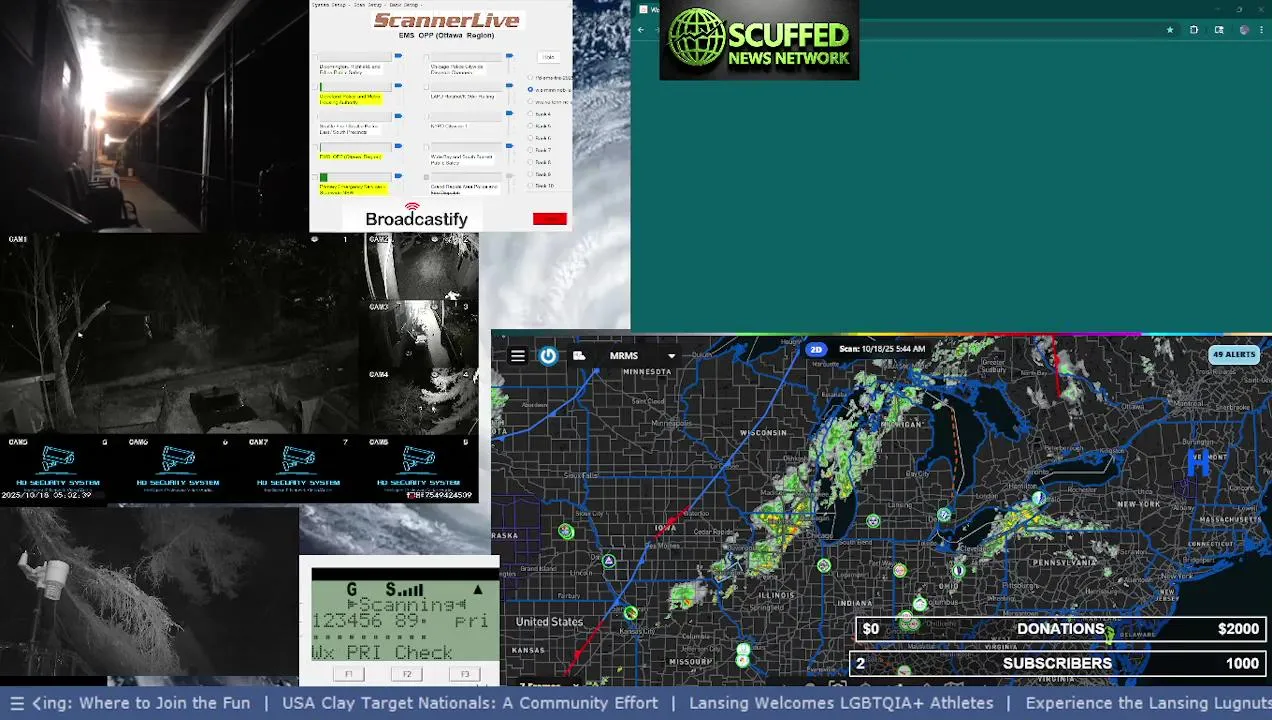Viewport: 1272px width, 720px height.
Task: Select the Bank 10 radio button
Action: 530,186
